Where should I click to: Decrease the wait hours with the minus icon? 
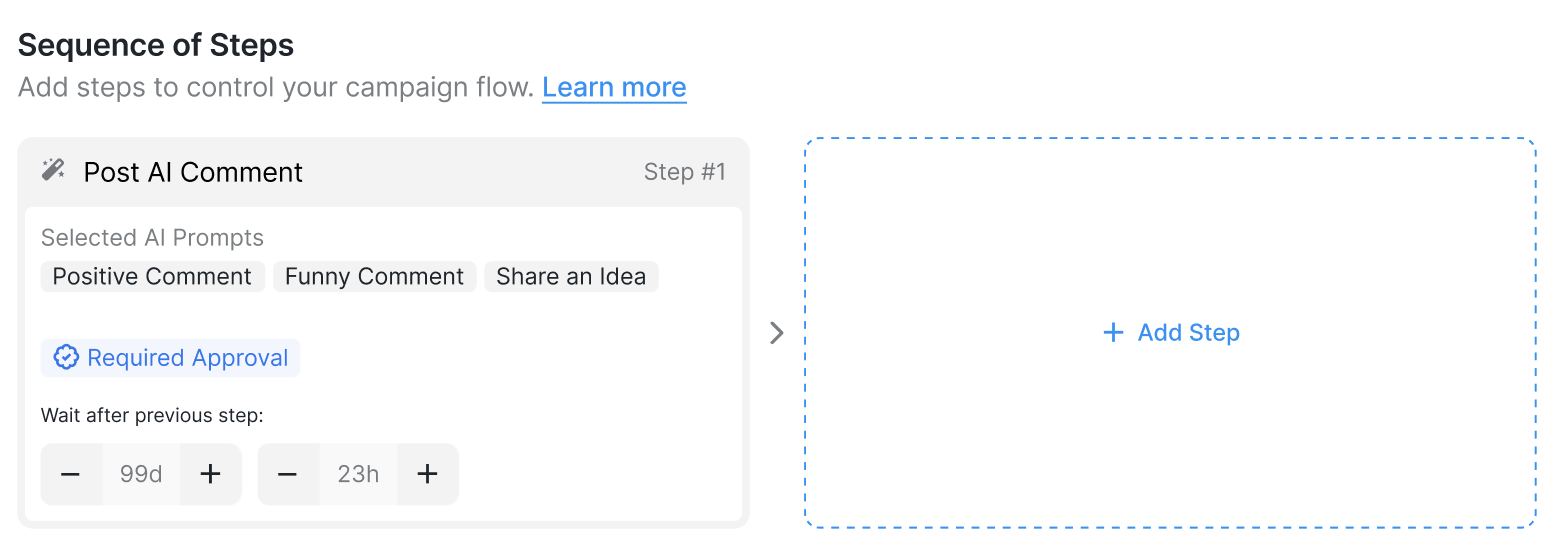coord(288,474)
